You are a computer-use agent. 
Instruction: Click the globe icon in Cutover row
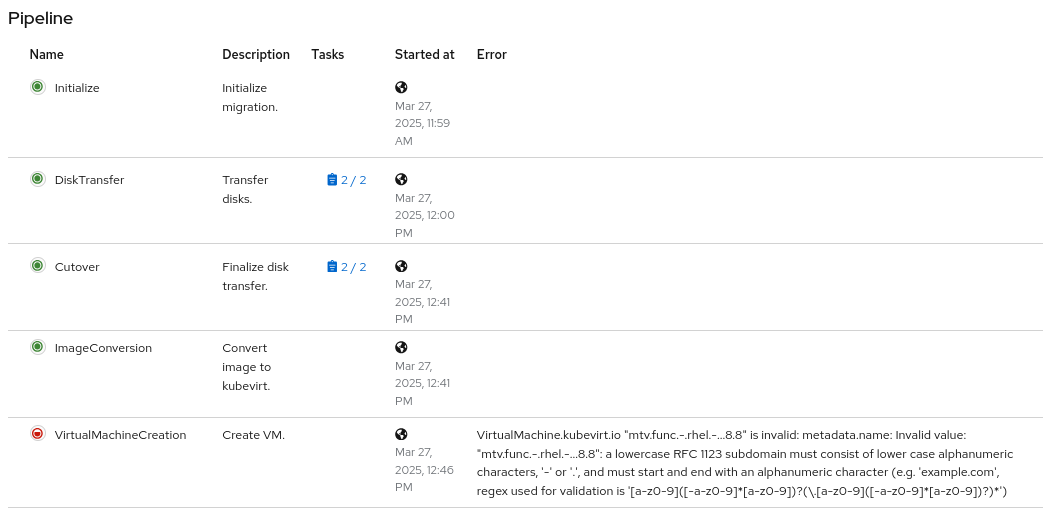click(401, 266)
